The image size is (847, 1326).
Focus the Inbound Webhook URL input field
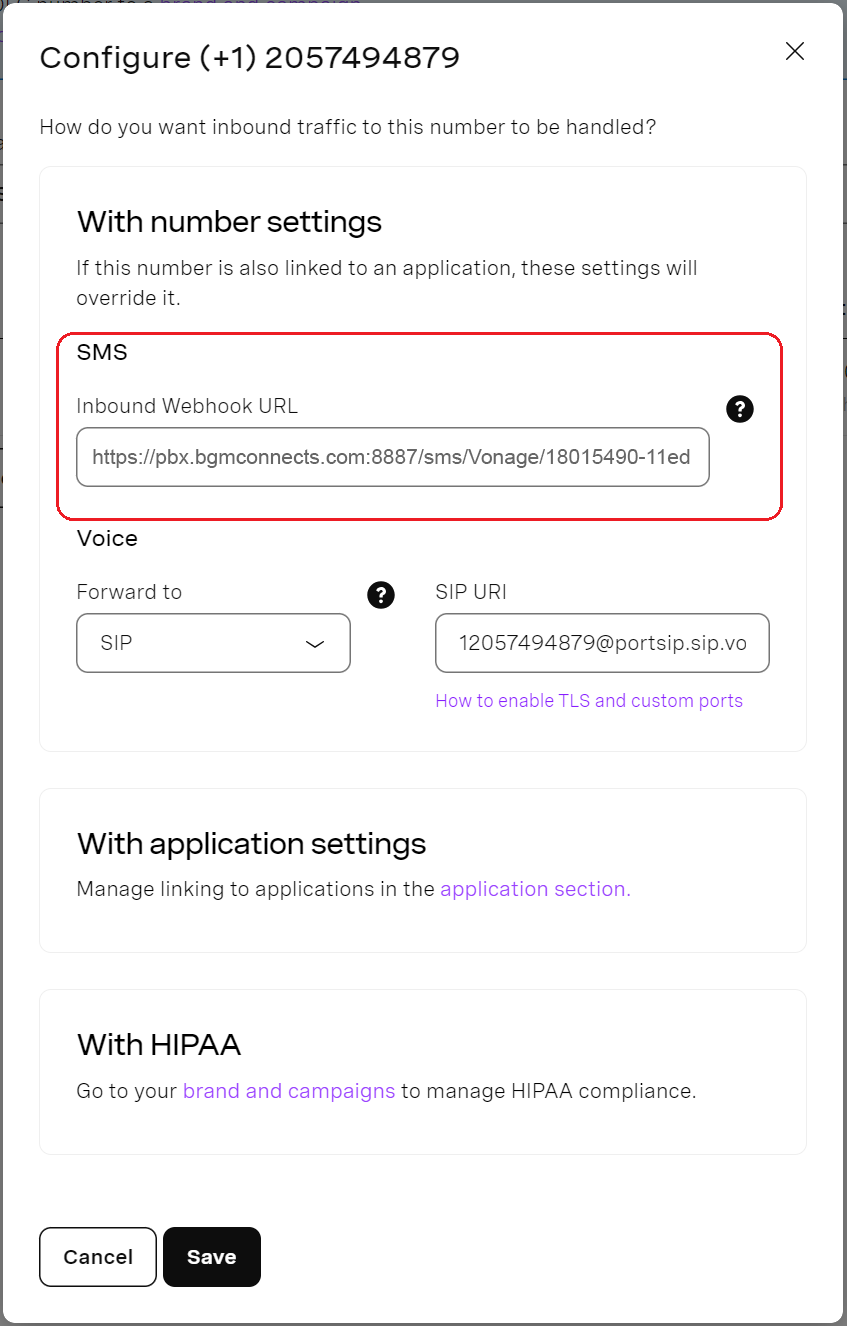[392, 458]
